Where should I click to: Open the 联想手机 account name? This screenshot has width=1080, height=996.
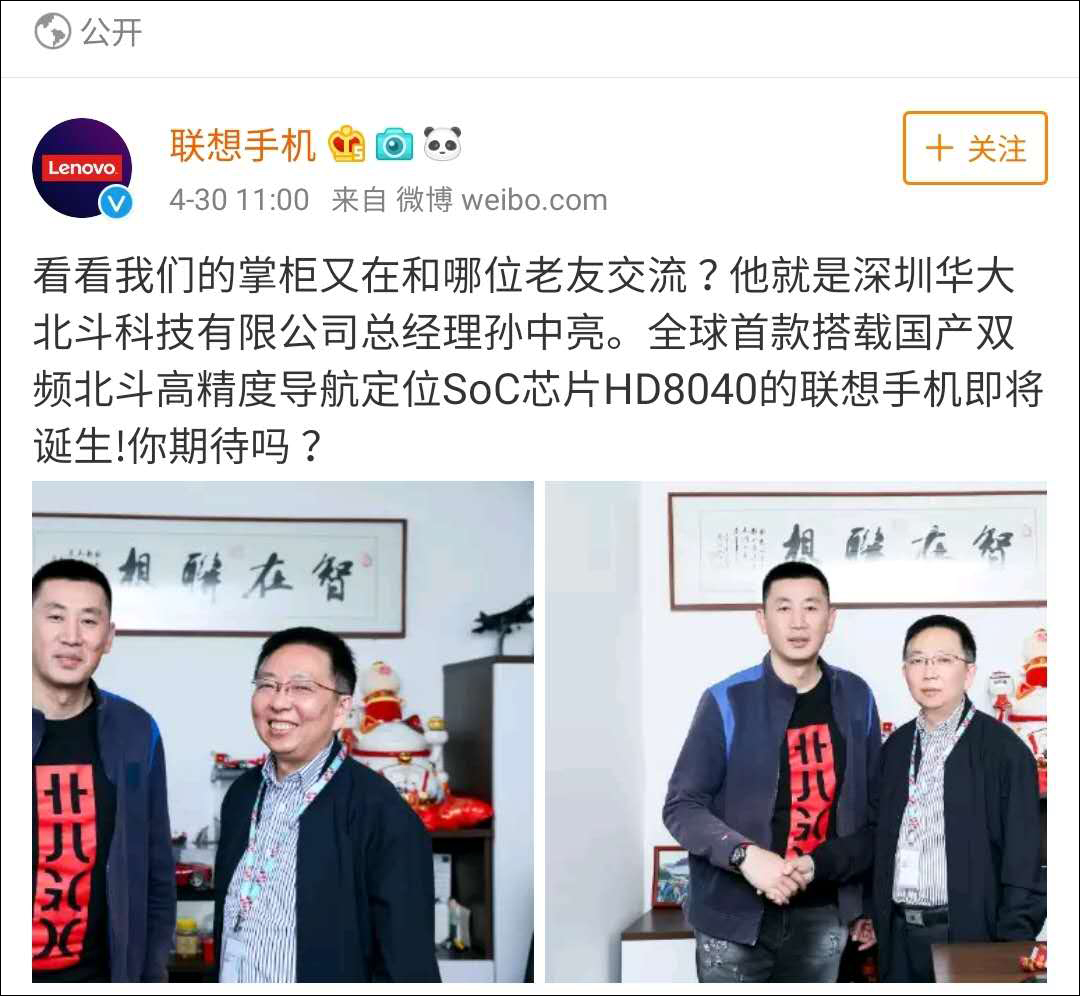242,145
